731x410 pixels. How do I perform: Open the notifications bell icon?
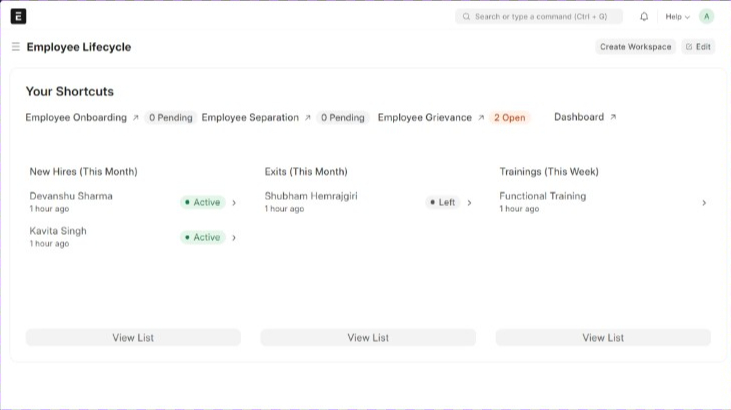click(x=644, y=17)
